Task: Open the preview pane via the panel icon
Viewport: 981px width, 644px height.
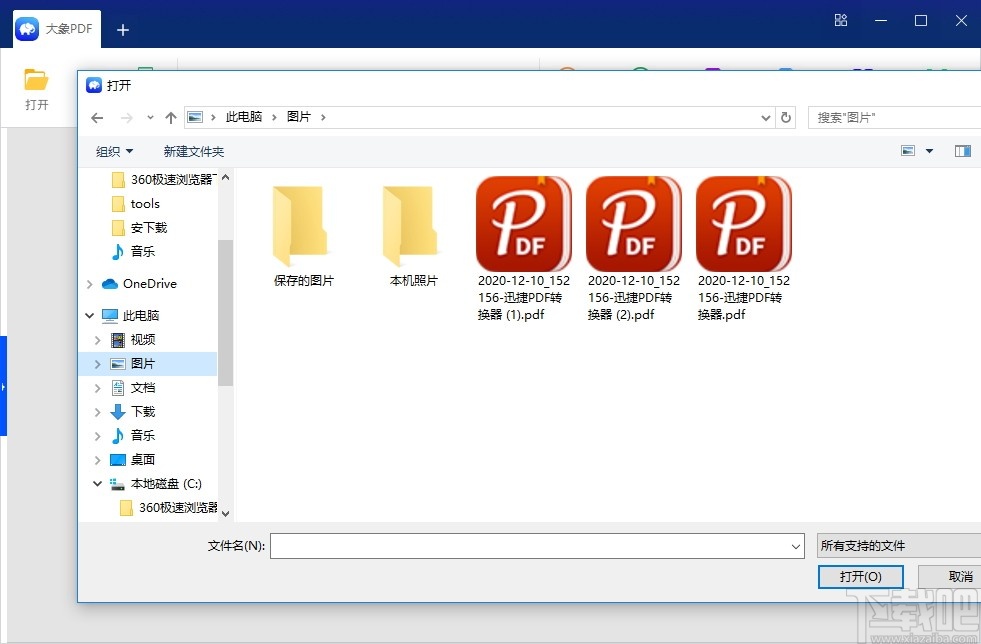Action: (x=963, y=150)
